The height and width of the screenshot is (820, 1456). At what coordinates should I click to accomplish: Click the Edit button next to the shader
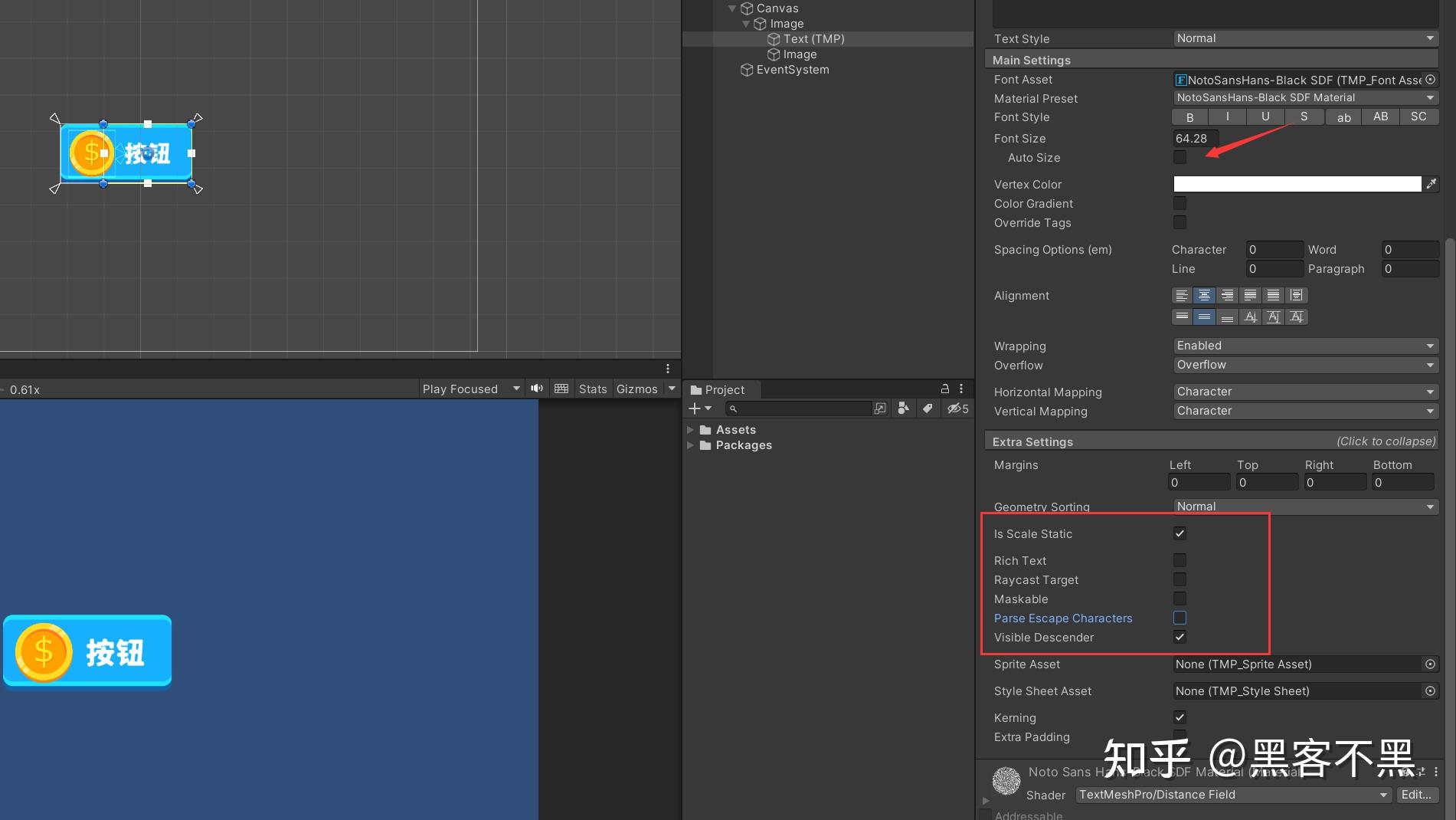pyautogui.click(x=1416, y=795)
